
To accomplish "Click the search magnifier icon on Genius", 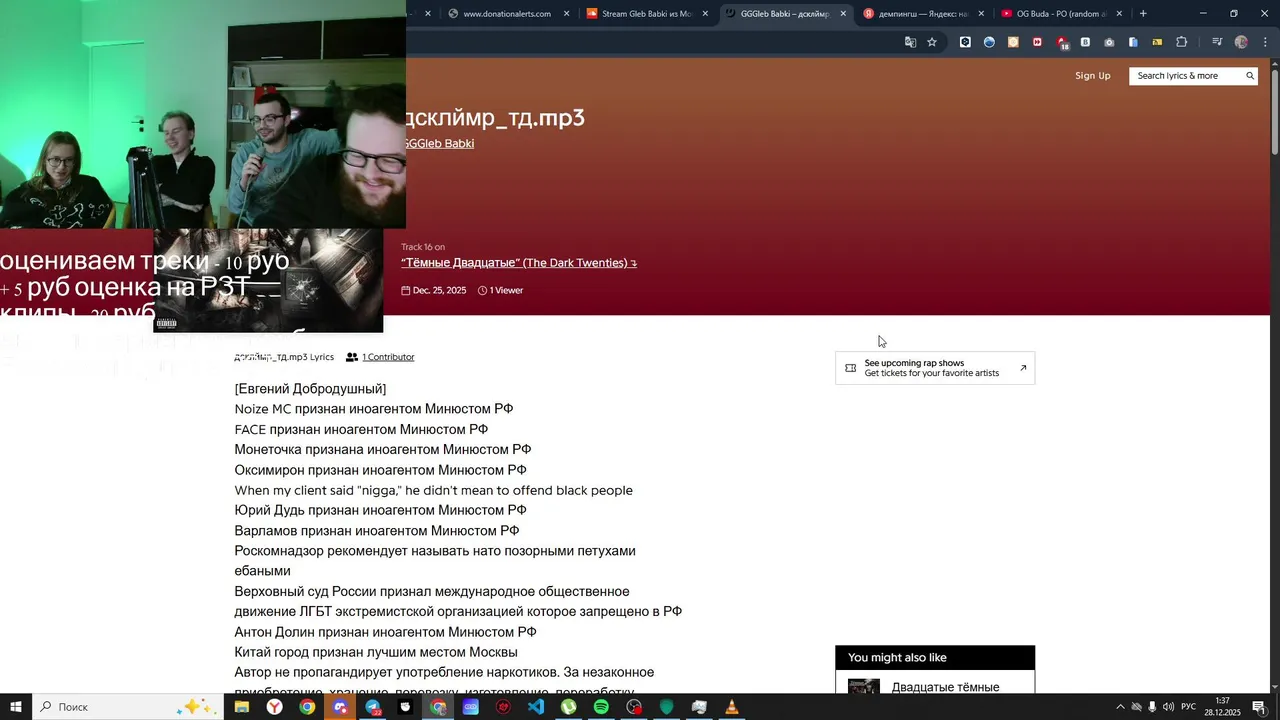I will 1250,76.
